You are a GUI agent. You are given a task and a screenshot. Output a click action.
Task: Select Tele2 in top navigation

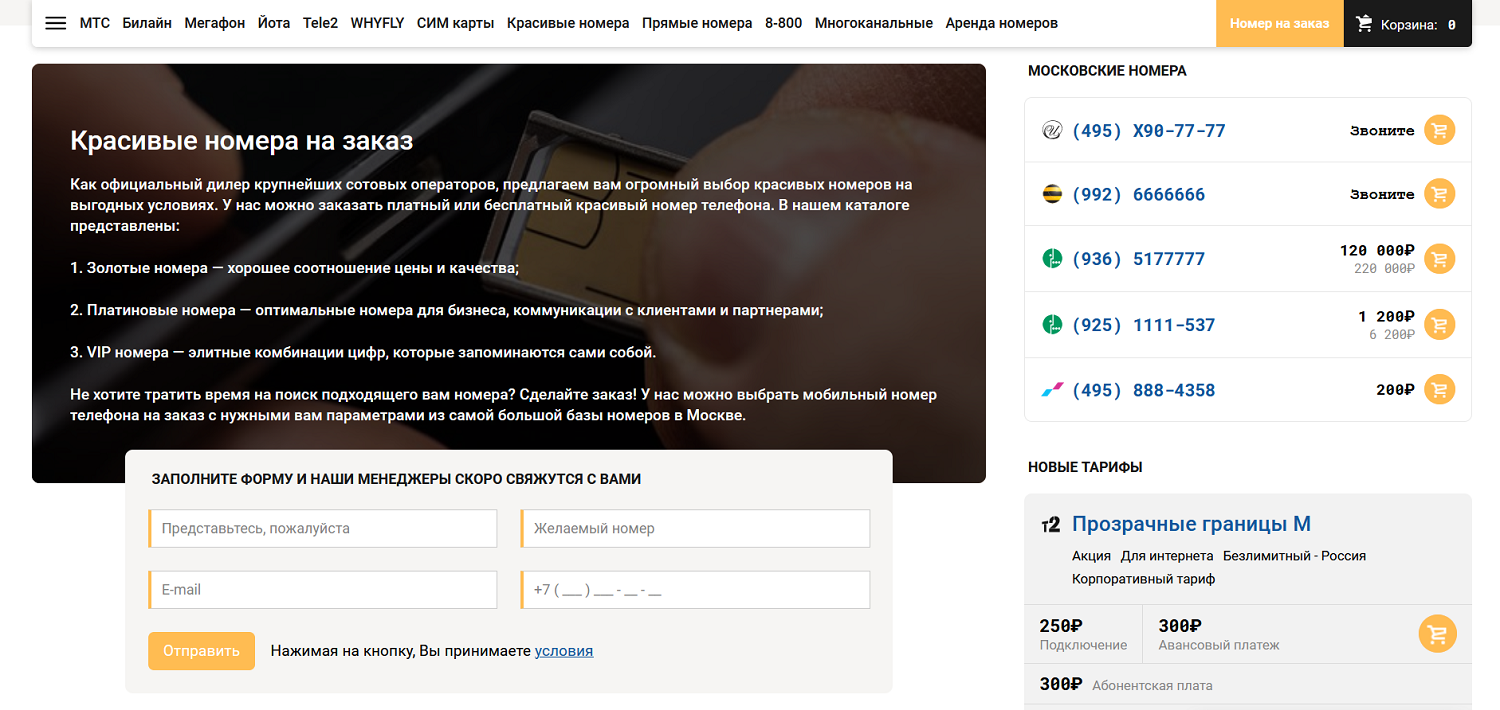[x=320, y=23]
